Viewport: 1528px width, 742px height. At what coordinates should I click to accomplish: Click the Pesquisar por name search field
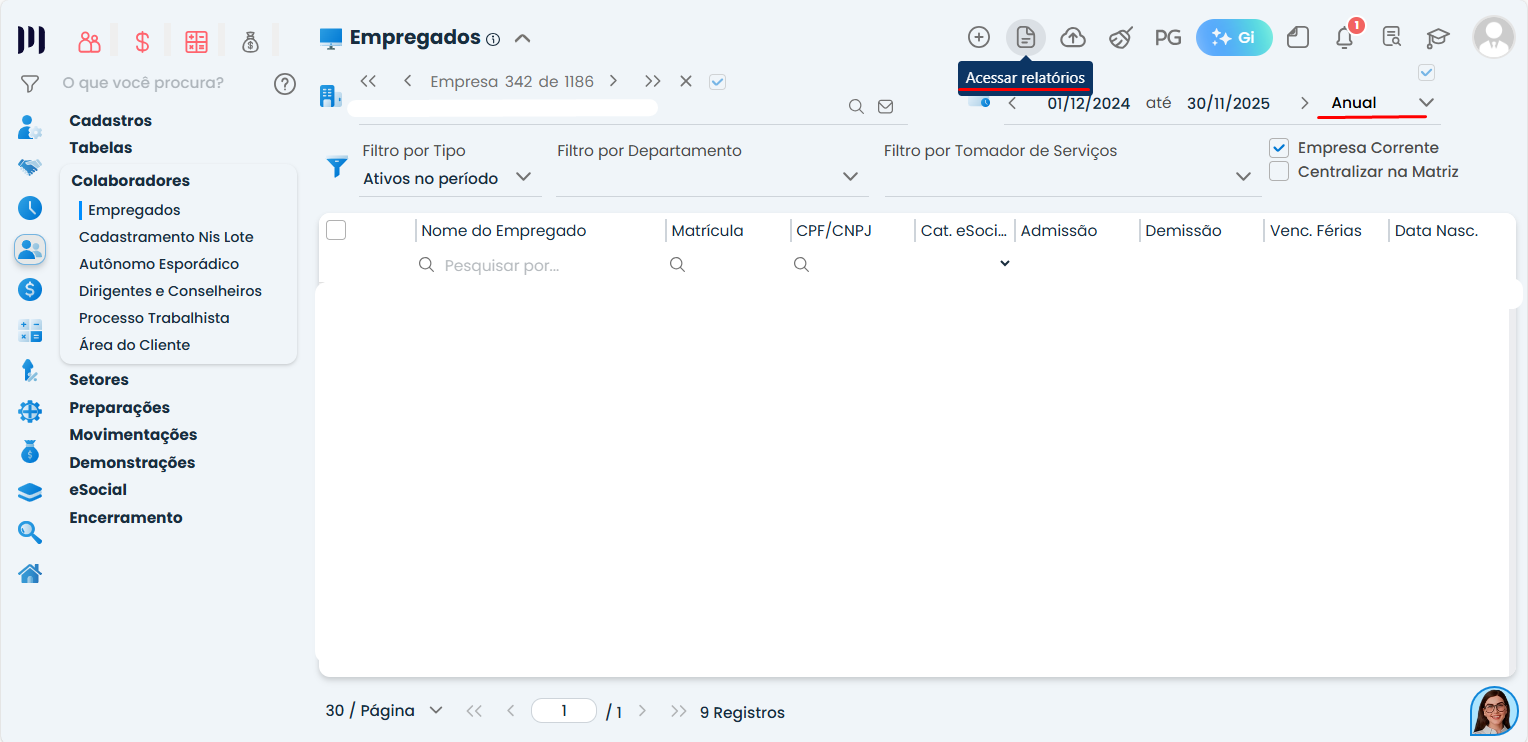coord(535,265)
